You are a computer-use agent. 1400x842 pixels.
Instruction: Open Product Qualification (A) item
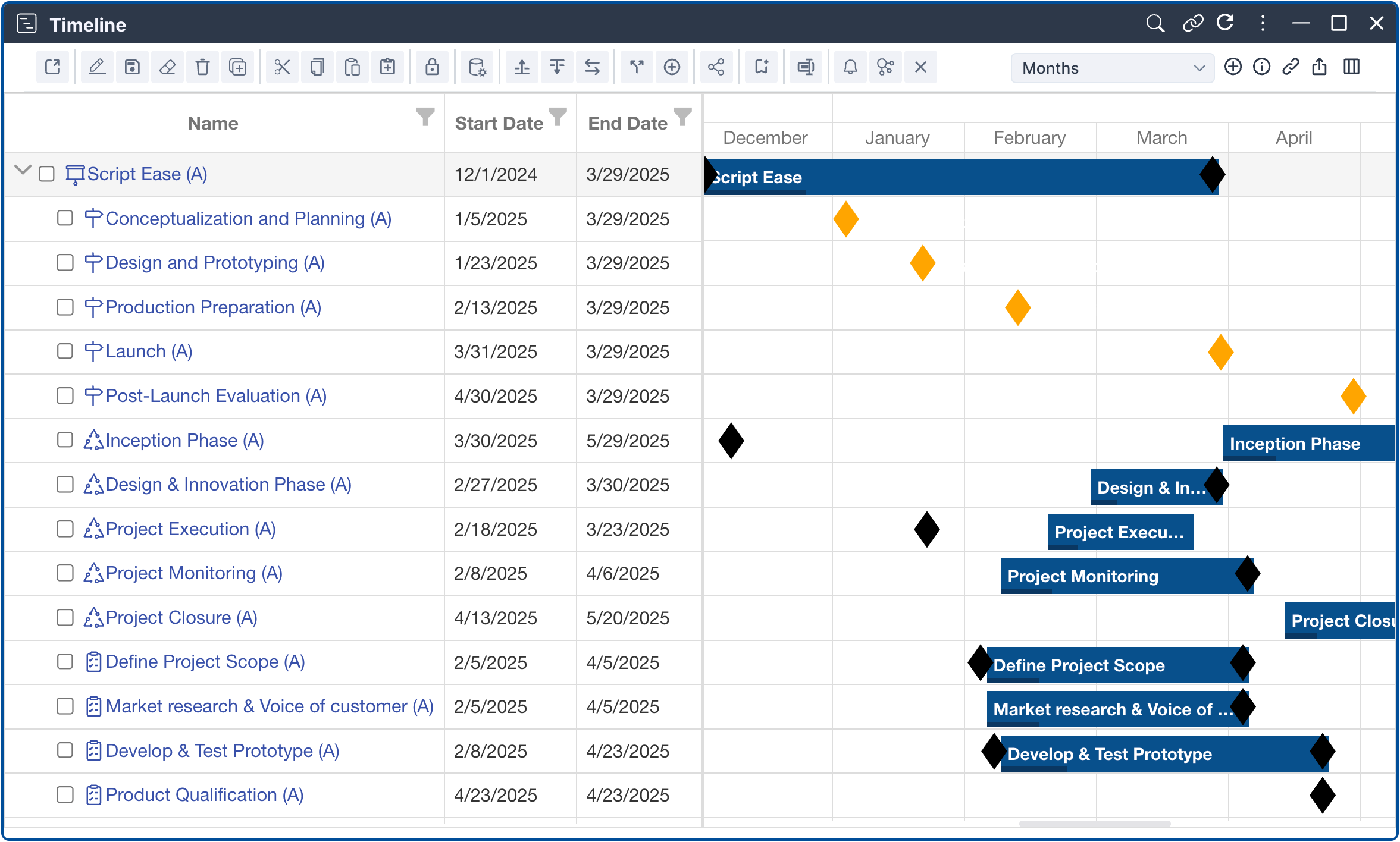[204, 795]
